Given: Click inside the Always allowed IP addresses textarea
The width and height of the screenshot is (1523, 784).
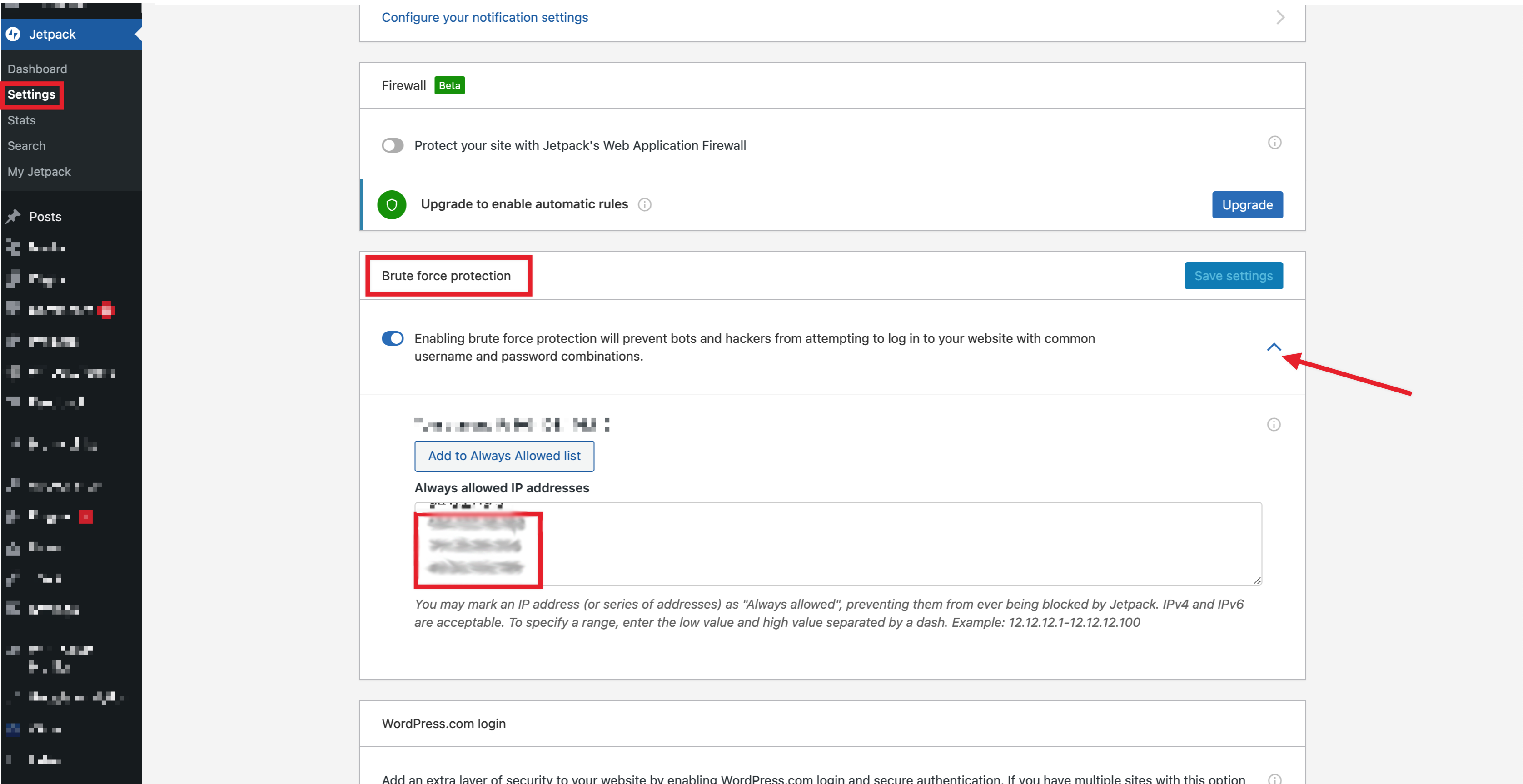Looking at the screenshot, I should coord(838,543).
